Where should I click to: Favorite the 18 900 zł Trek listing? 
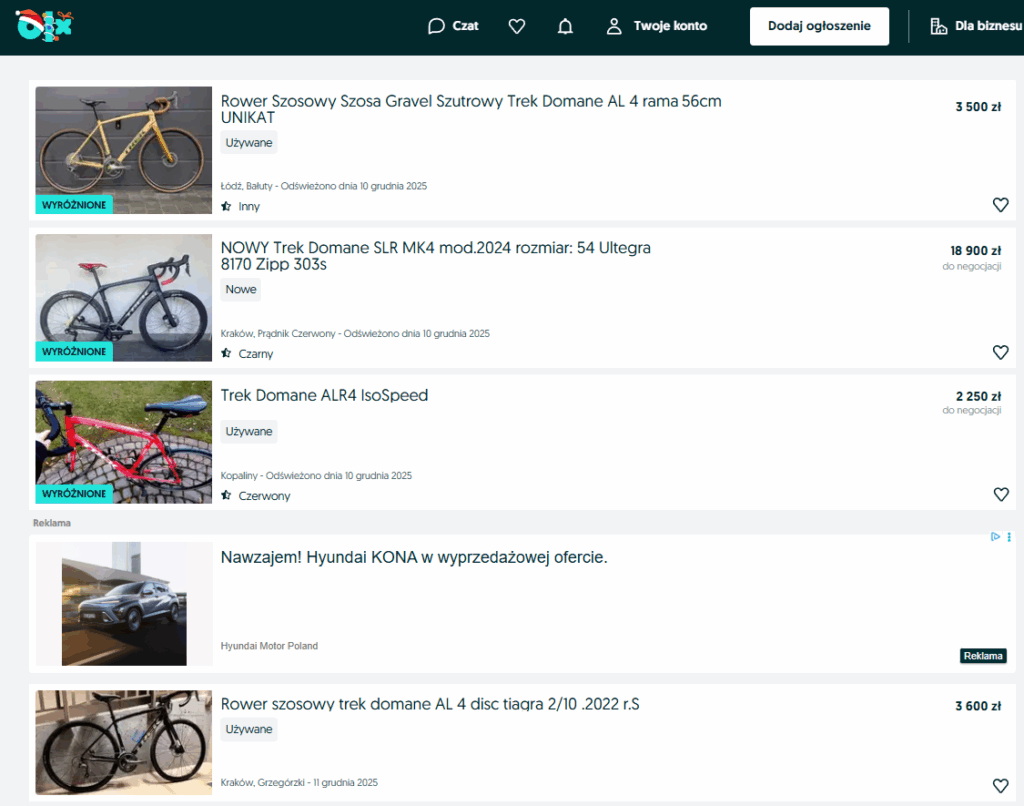[1000, 352]
